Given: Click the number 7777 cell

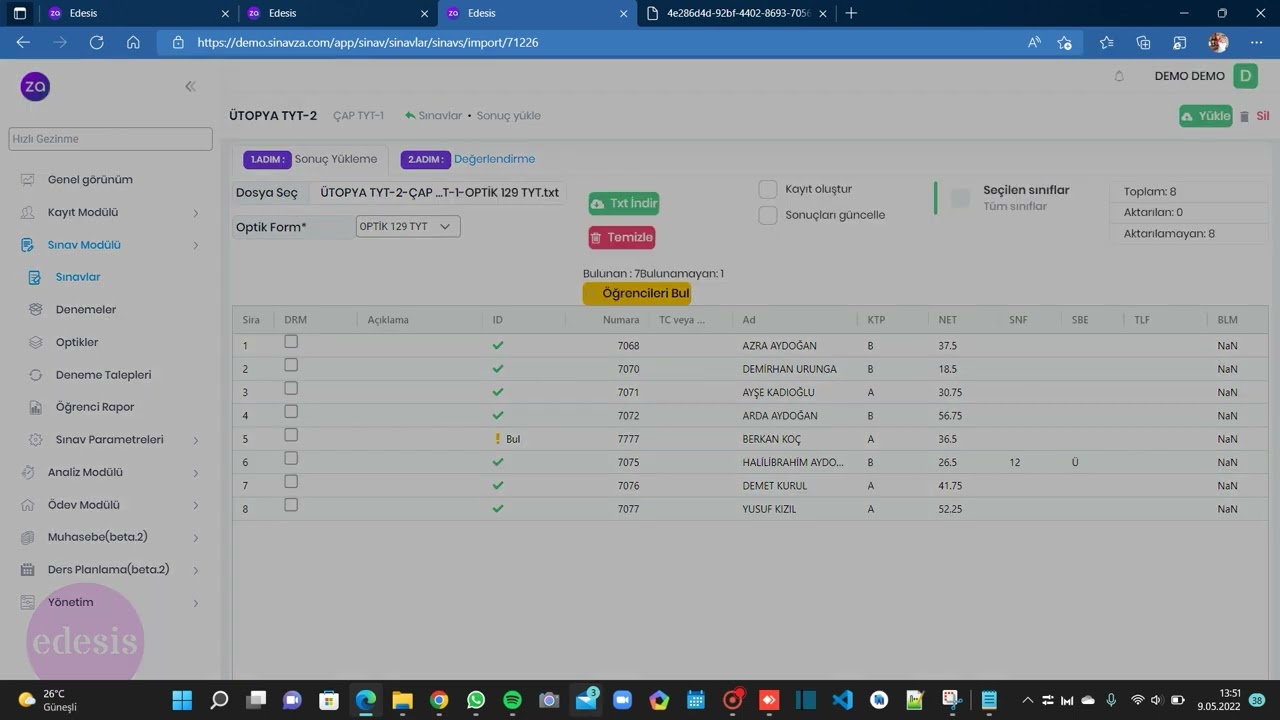Looking at the screenshot, I should coord(628,439).
